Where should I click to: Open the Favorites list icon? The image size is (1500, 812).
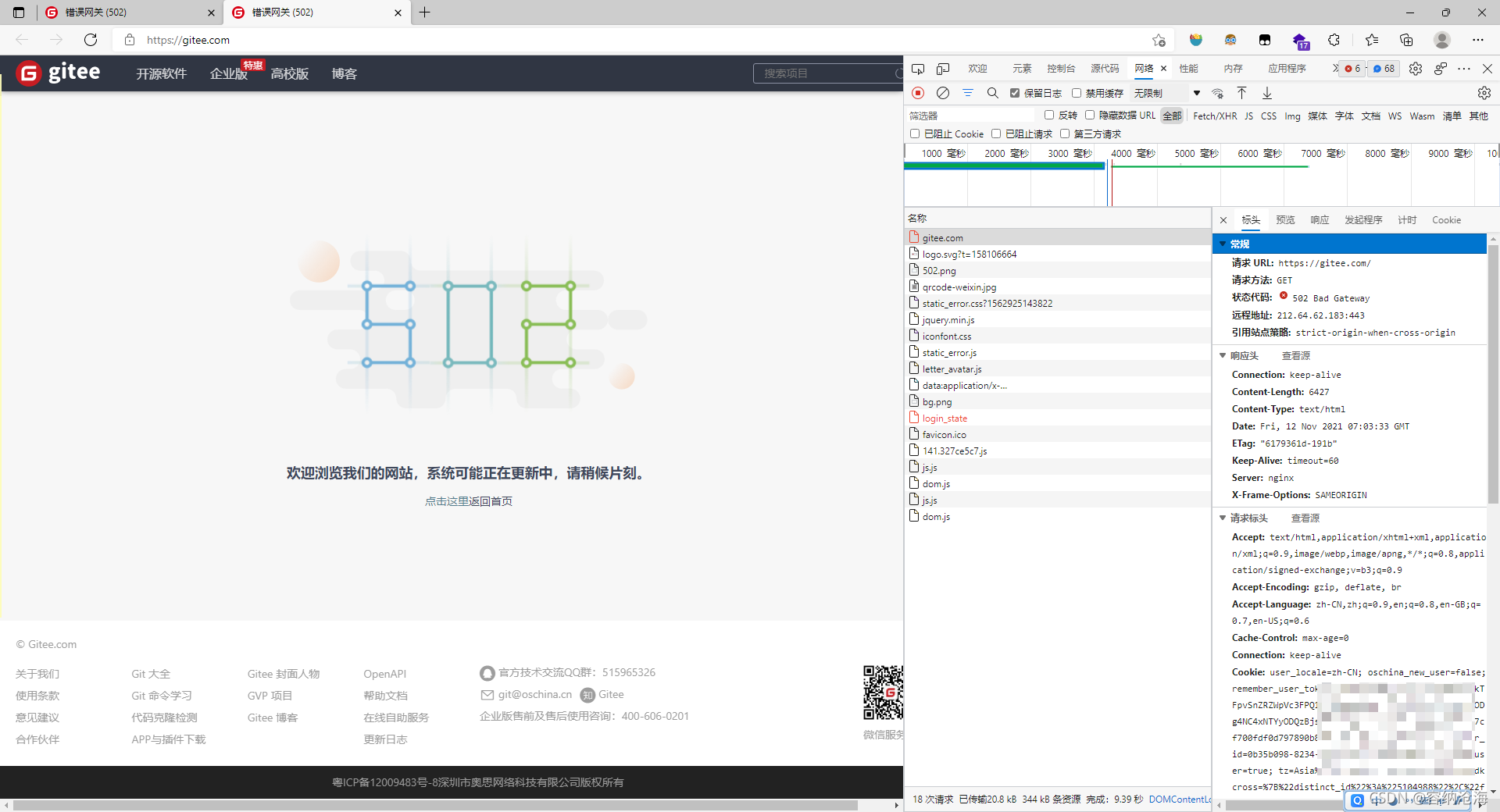(1372, 40)
